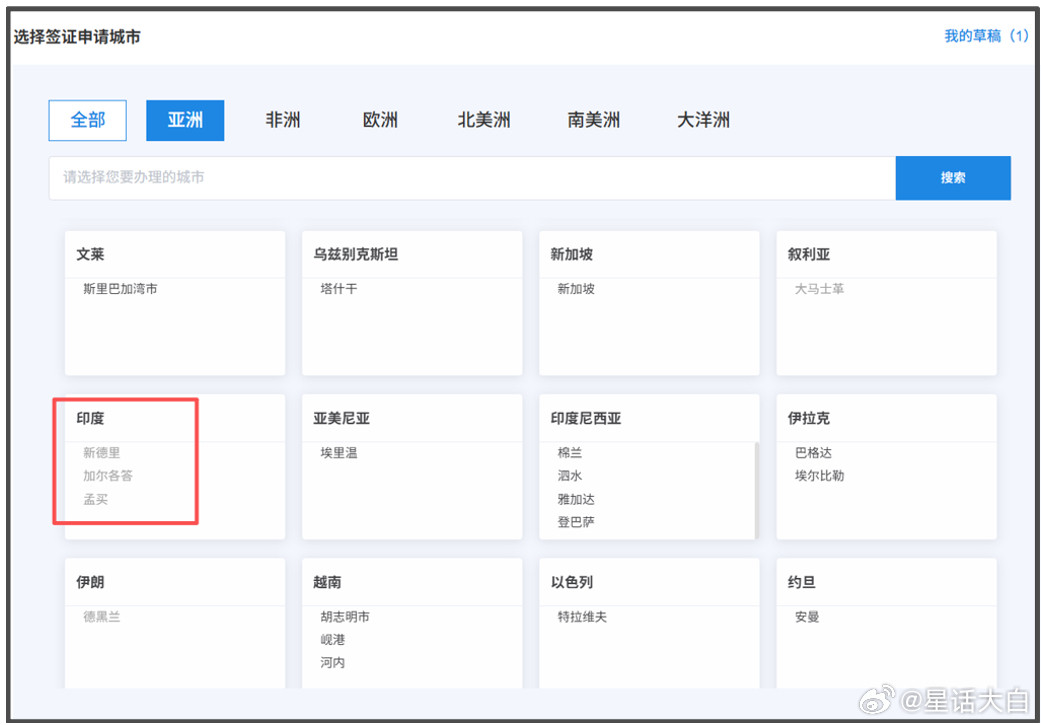Viewport: 1041px width, 725px height.
Task: Choose 胡志明市 under 越南
Action: (x=345, y=617)
